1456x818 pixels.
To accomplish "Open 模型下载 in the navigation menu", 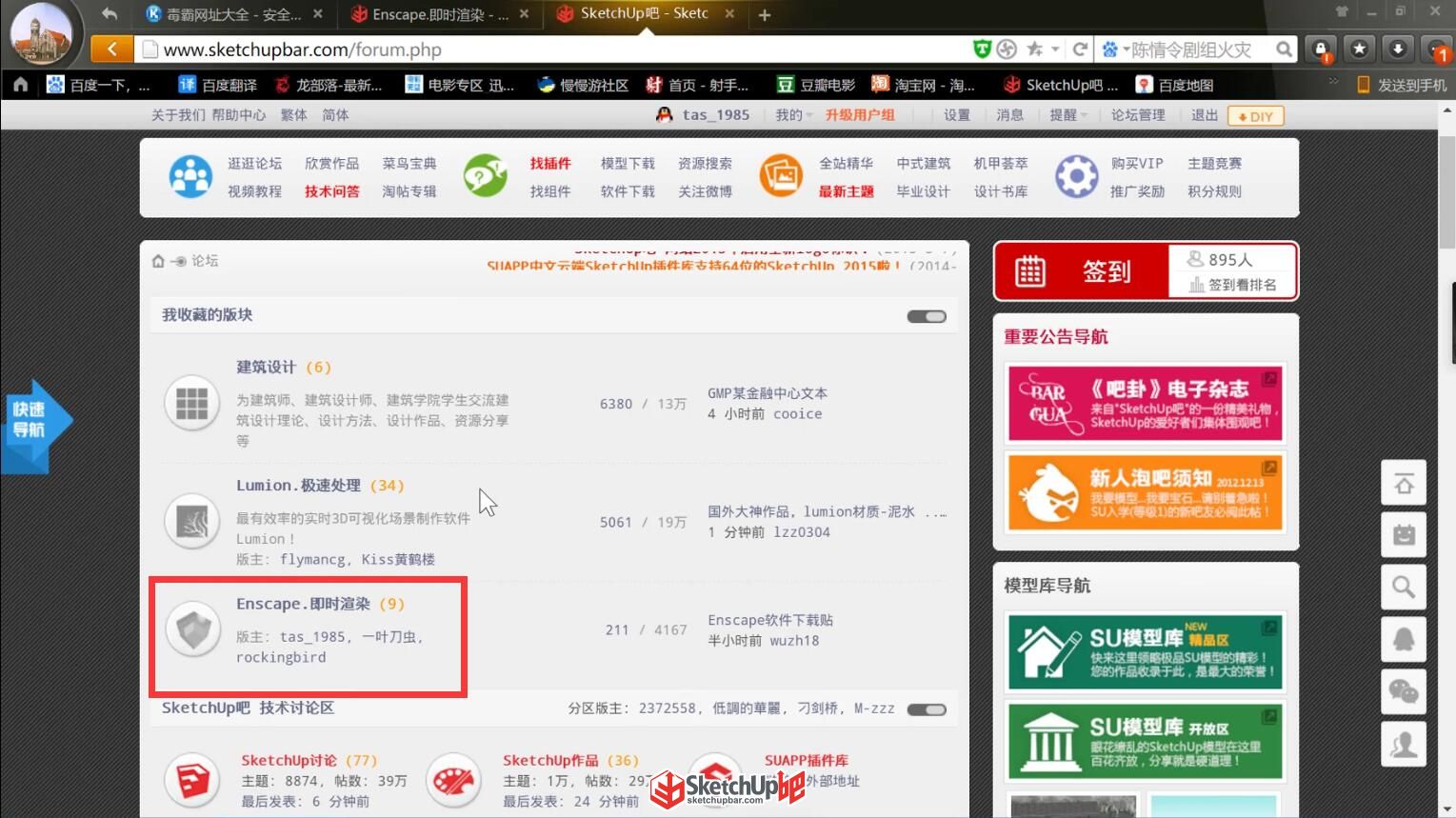I will click(x=628, y=164).
